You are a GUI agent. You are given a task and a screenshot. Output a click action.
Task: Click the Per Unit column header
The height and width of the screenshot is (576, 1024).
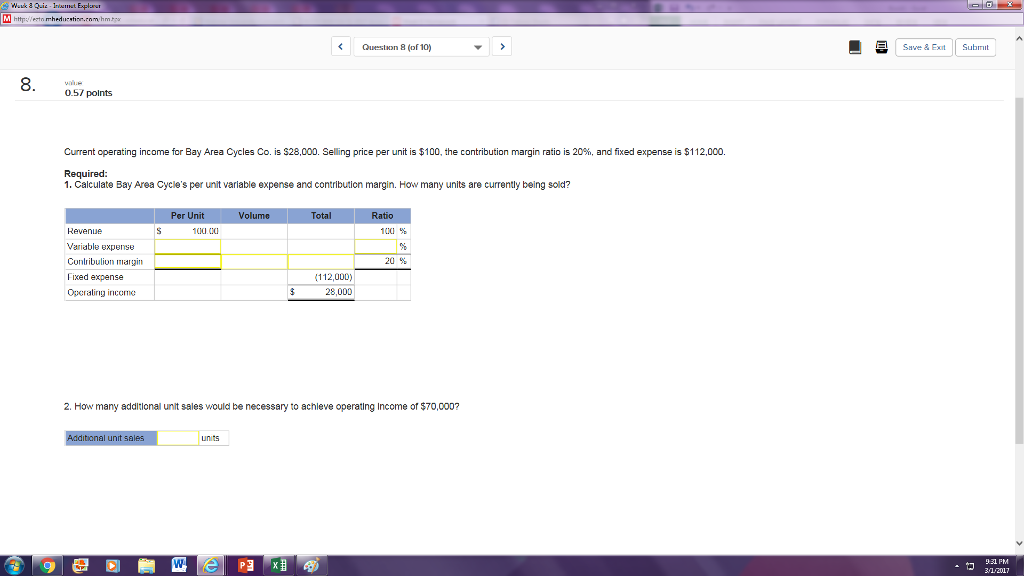[187, 216]
